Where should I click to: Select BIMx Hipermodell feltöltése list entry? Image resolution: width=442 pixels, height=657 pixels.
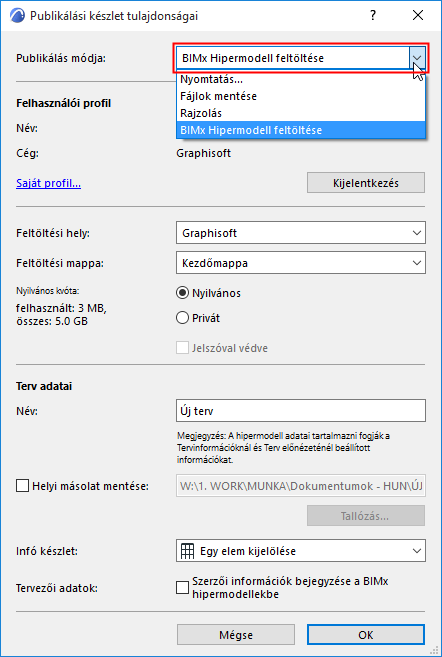tap(301, 130)
